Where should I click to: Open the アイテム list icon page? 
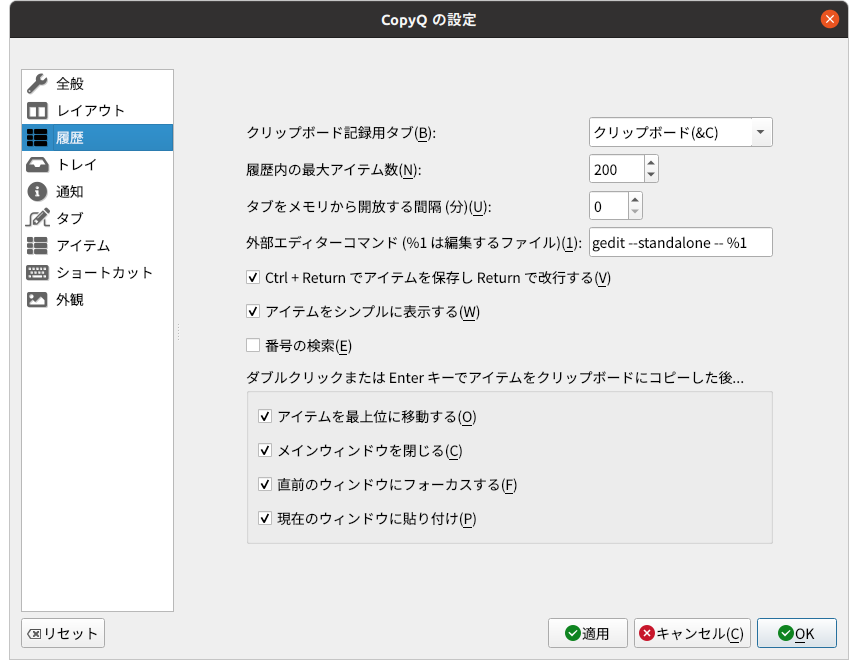point(37,246)
